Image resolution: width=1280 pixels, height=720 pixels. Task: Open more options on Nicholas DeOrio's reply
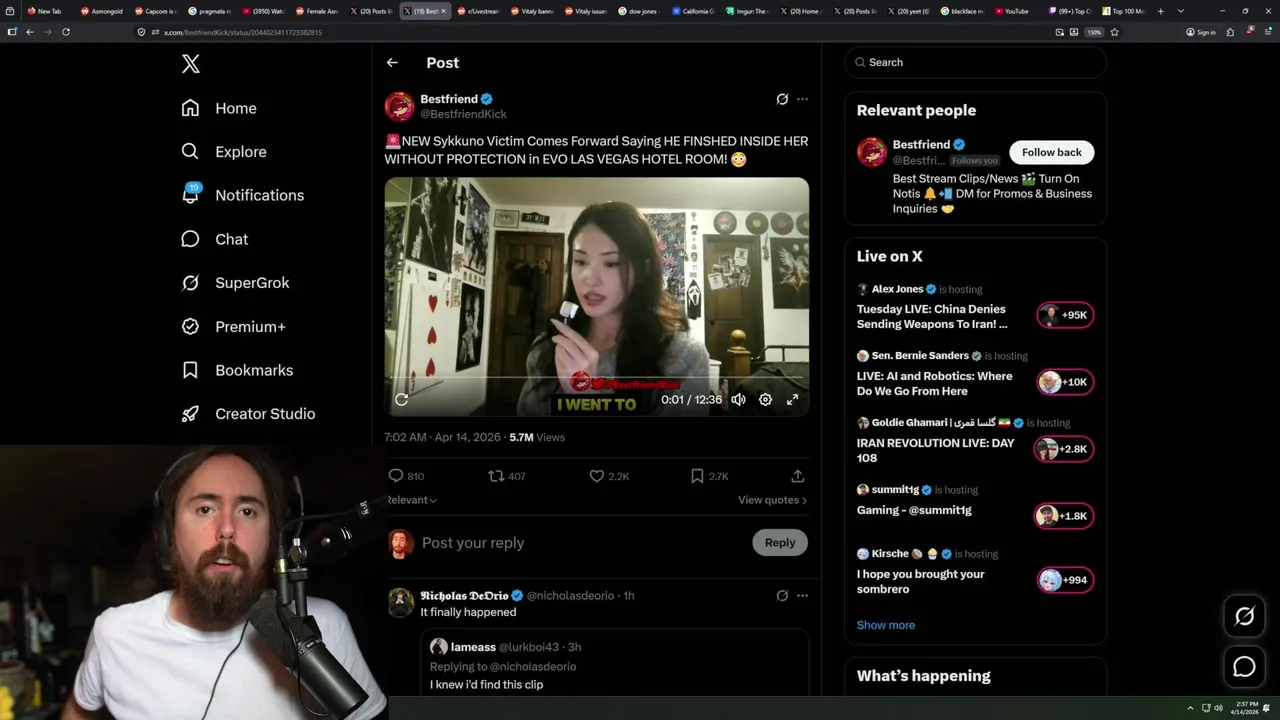802,595
